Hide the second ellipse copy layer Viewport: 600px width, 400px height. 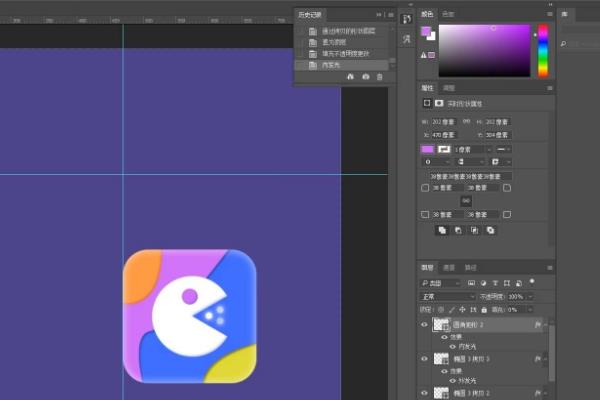click(424, 359)
